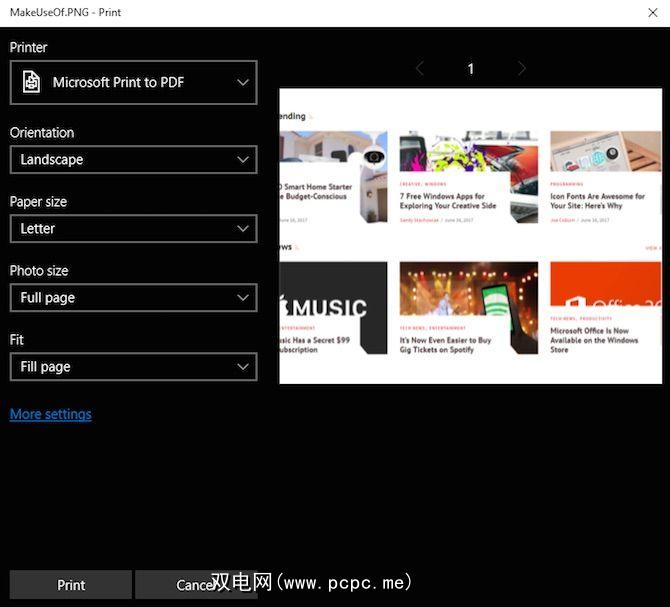This screenshot has width=670, height=607.
Task: Click the MakeUseOf.PNG - Print window title
Action: pyautogui.click(x=65, y=12)
